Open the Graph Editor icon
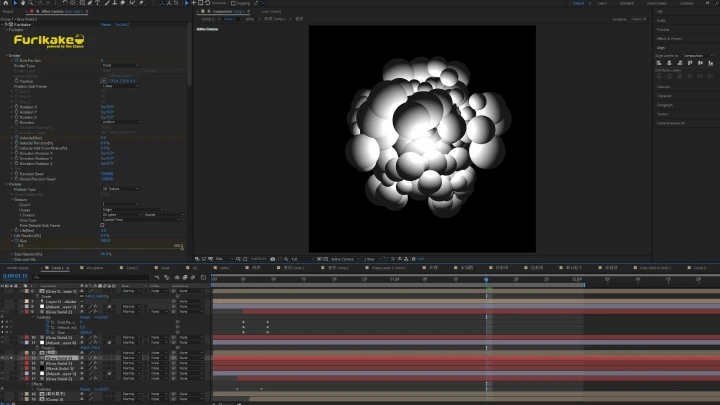 click(203, 277)
